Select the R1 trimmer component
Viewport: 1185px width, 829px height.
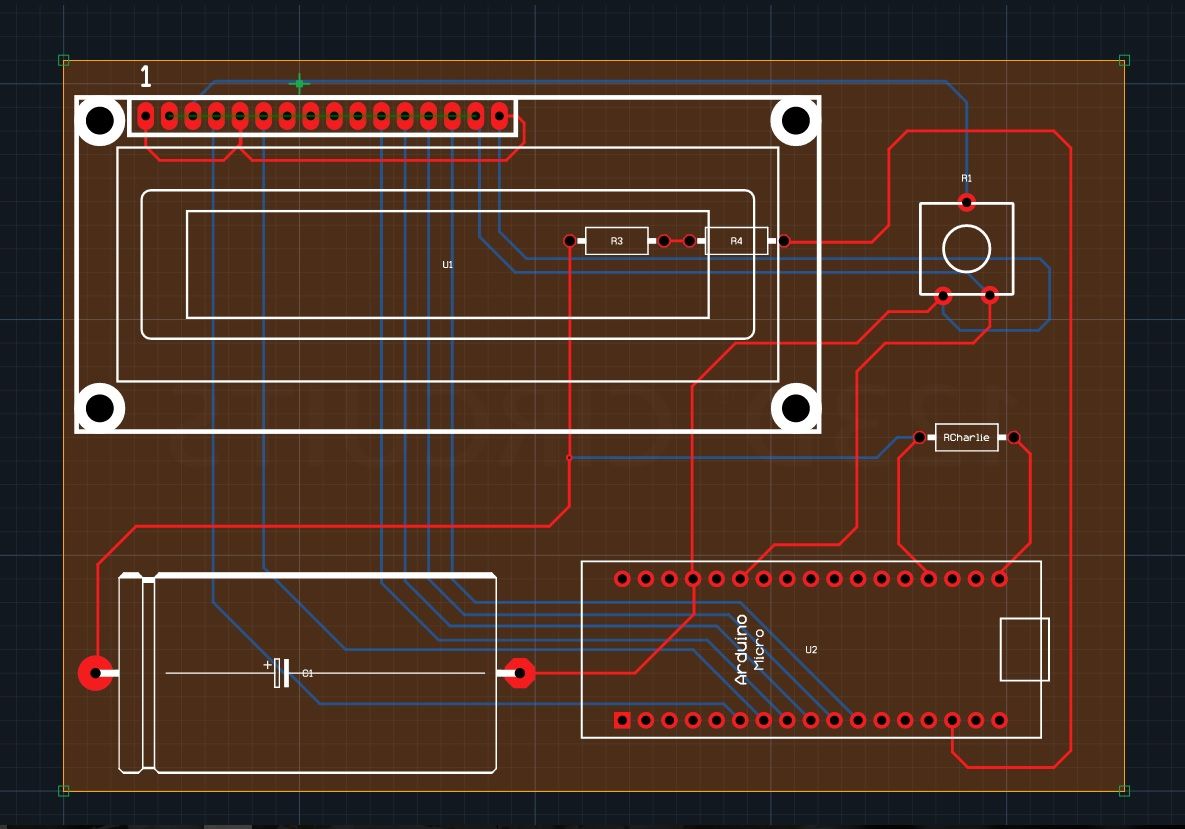tap(966, 245)
